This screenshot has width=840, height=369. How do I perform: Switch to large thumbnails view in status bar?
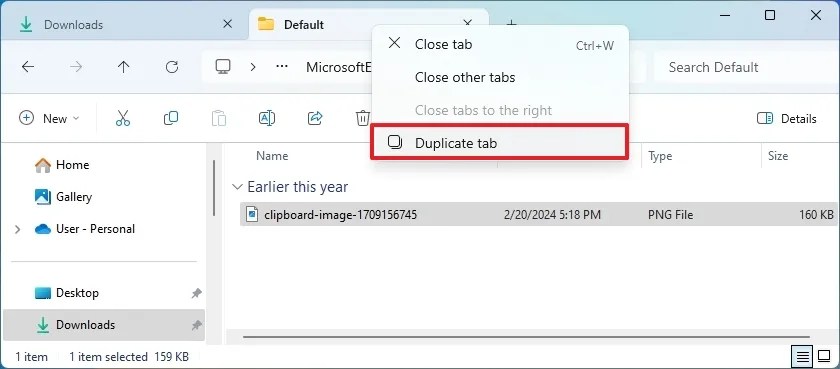coord(823,356)
